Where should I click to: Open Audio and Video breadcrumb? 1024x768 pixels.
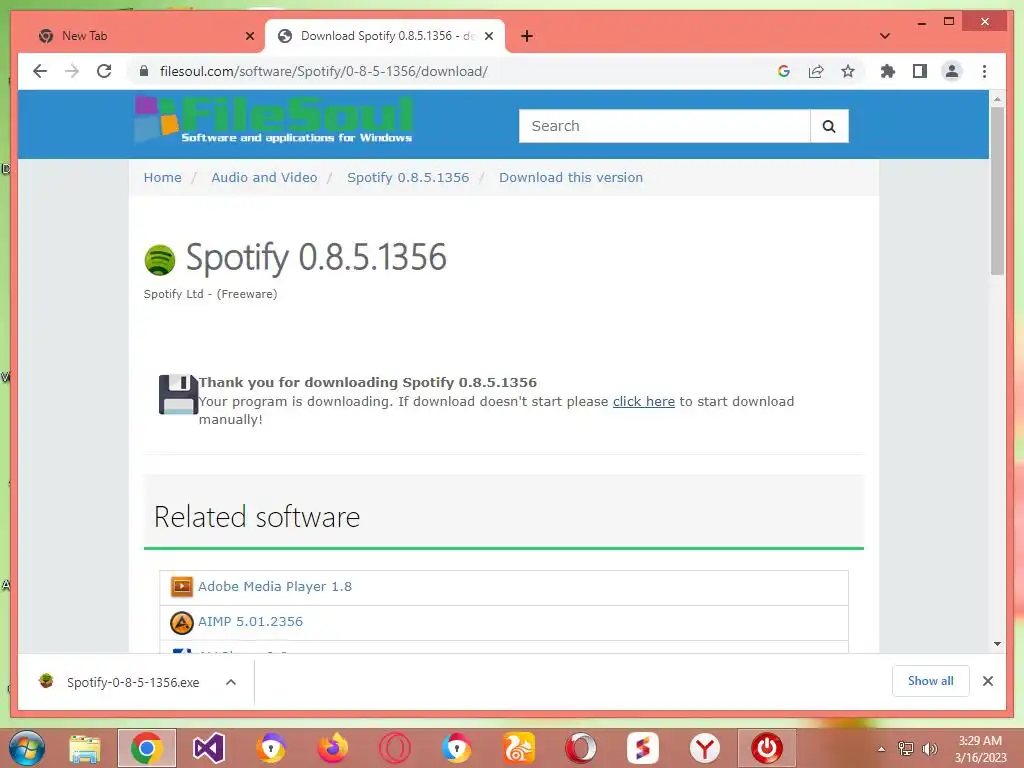click(x=264, y=178)
